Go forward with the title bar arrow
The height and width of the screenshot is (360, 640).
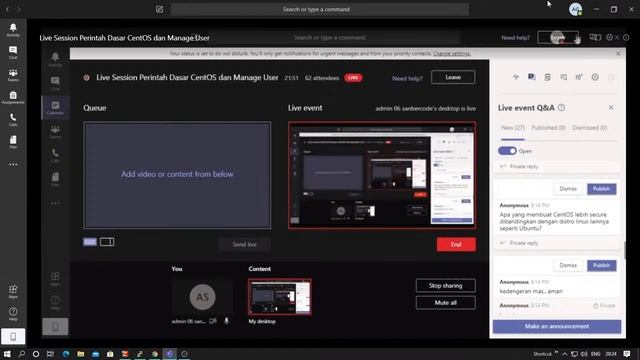[x=18, y=9]
